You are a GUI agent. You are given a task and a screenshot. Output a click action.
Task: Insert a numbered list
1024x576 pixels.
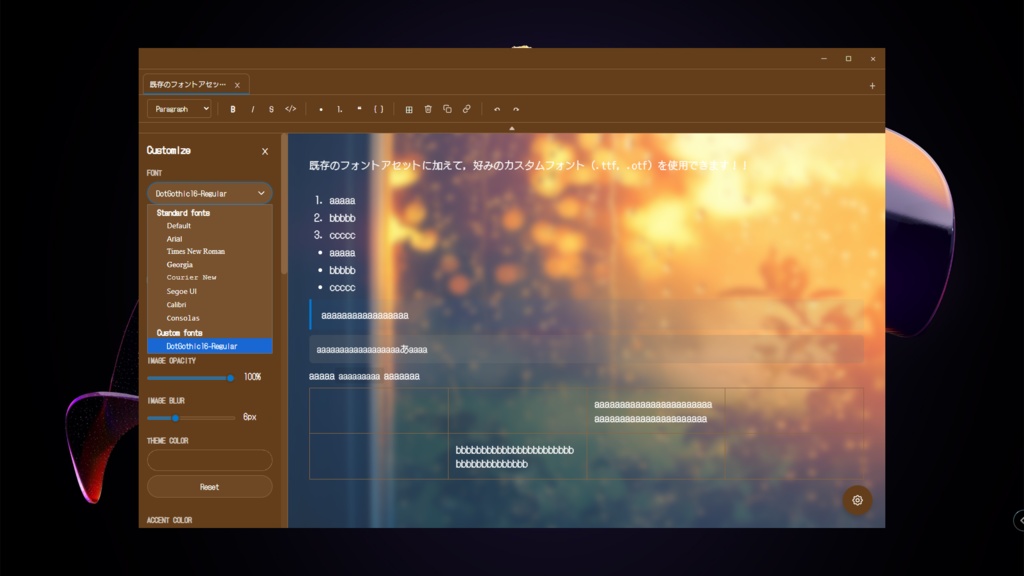340,109
